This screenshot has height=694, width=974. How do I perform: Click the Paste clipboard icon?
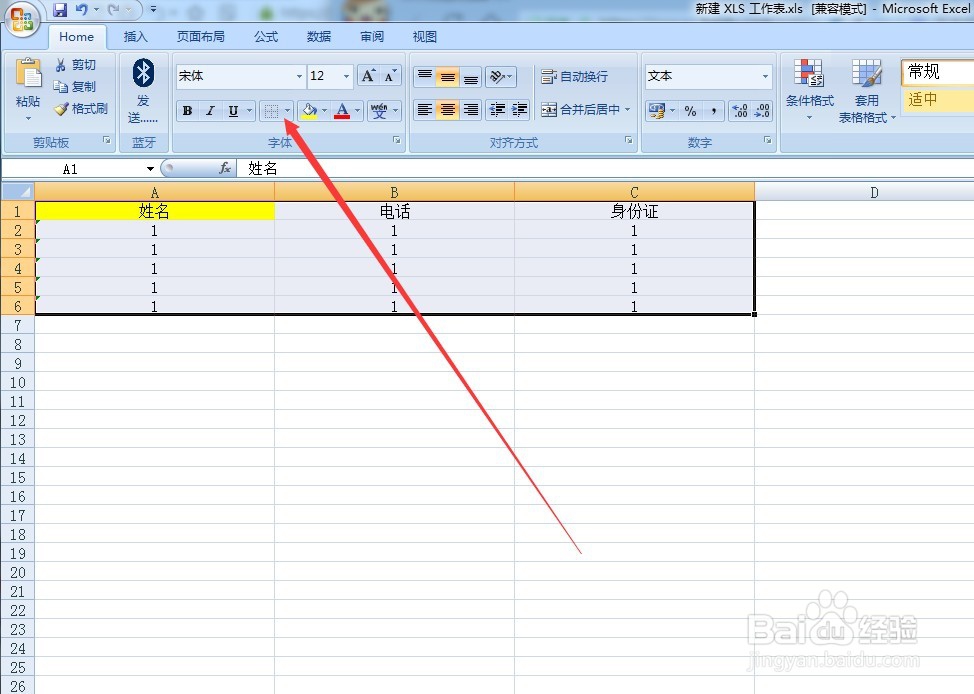point(29,74)
